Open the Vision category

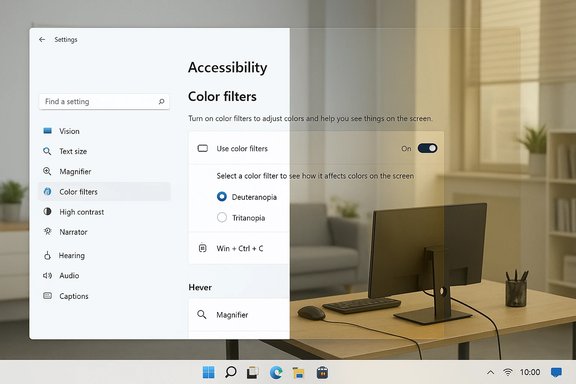click(x=104, y=131)
